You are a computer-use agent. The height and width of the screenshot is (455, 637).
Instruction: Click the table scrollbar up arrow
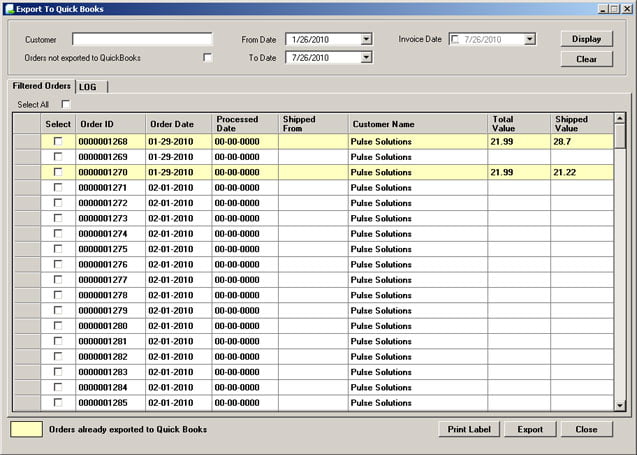coord(620,119)
